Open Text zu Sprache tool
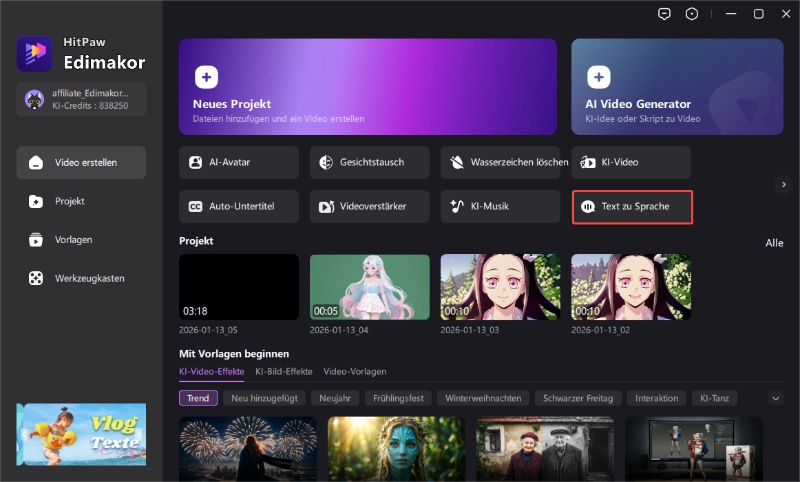Screen dimensions: 800x482 pyautogui.click(x=632, y=206)
